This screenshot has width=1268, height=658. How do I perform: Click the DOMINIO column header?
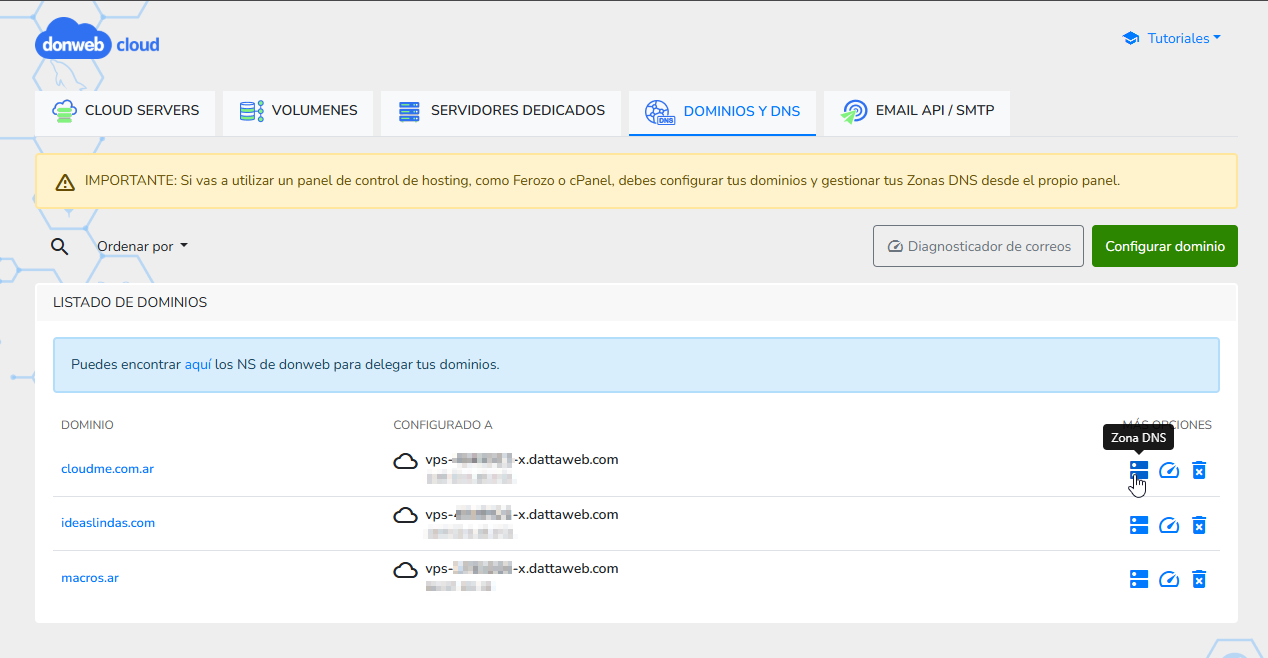[87, 425]
